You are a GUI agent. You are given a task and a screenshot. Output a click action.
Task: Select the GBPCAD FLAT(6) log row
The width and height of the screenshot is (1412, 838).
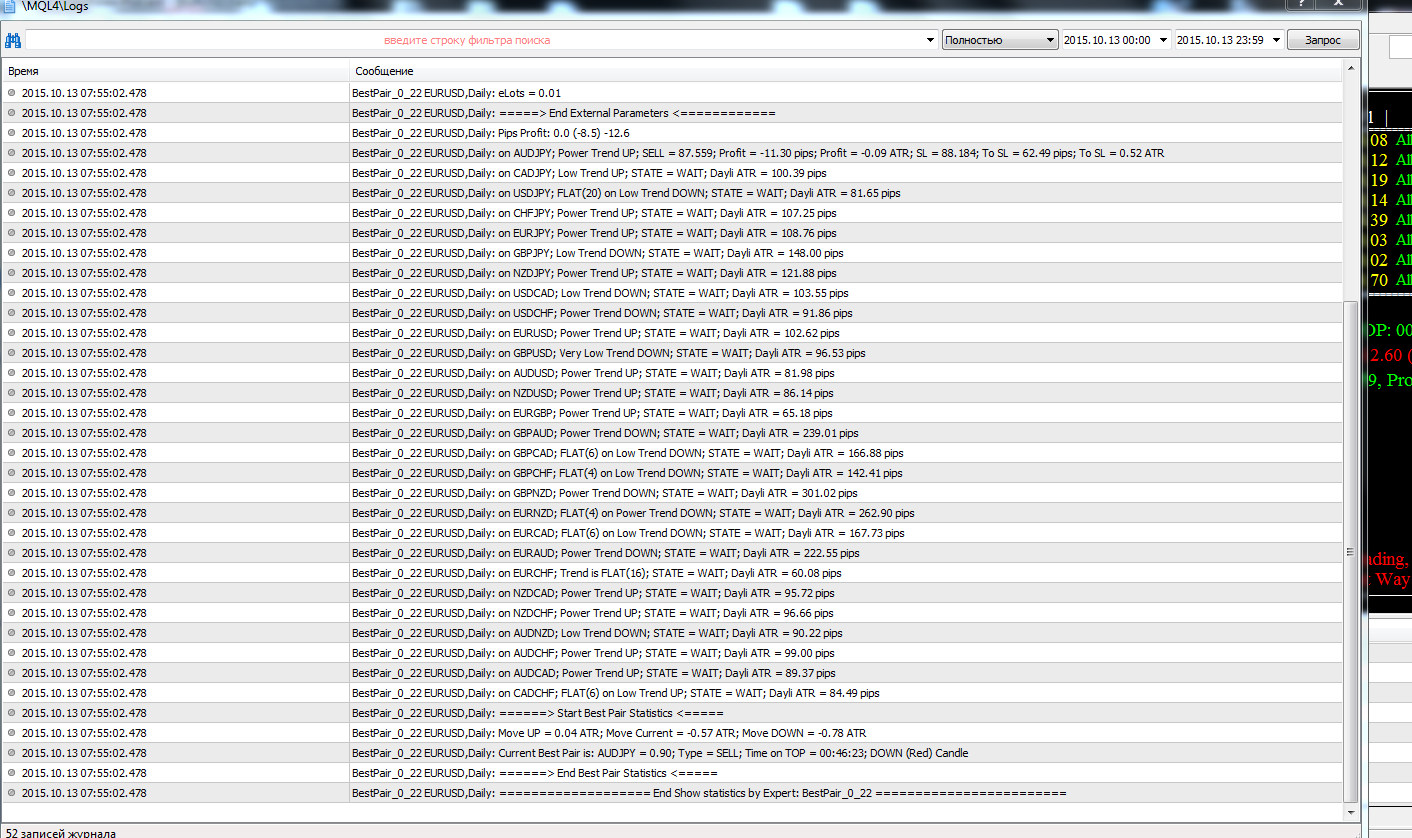pos(672,453)
